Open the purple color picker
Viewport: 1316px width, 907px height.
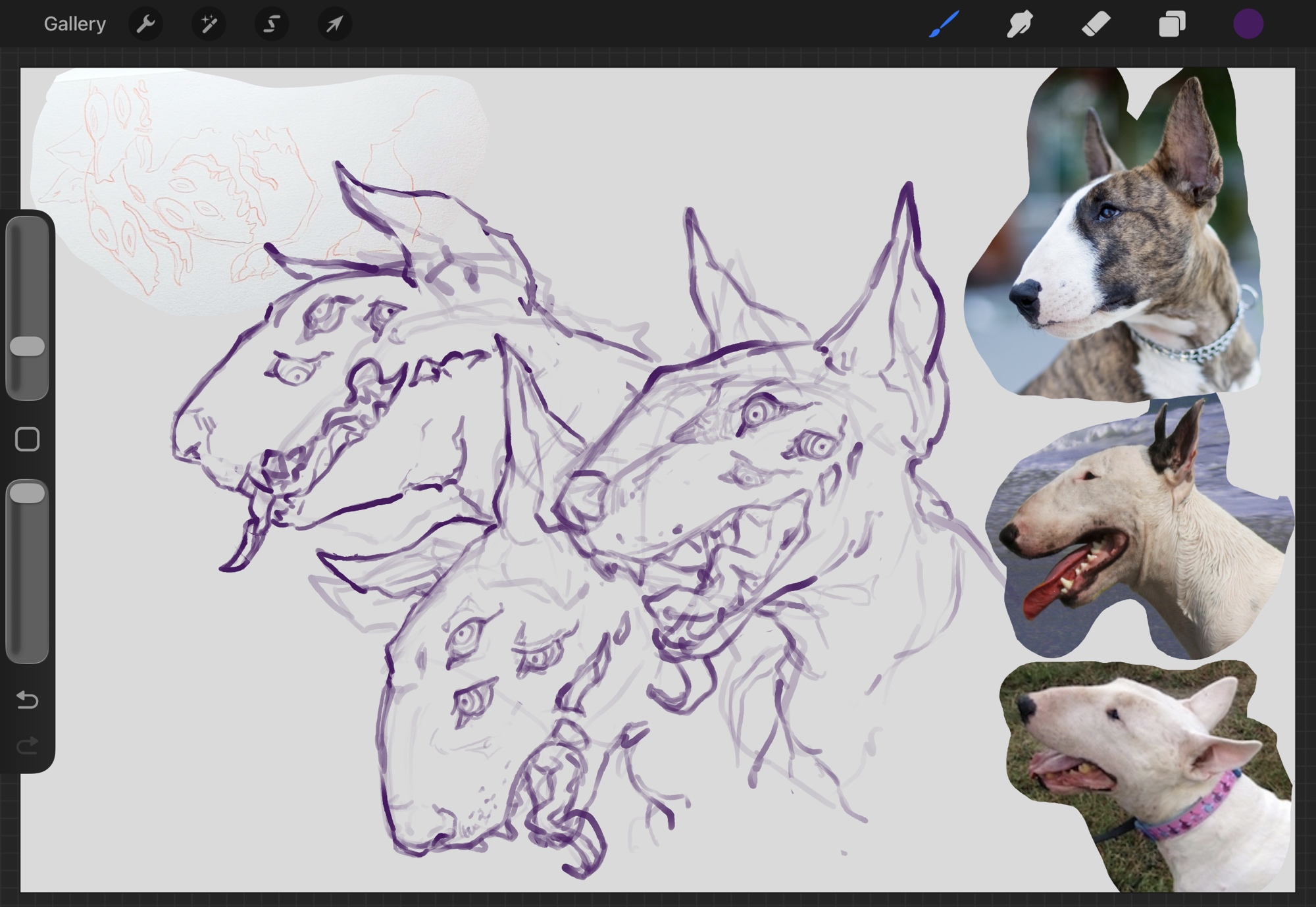point(1248,25)
